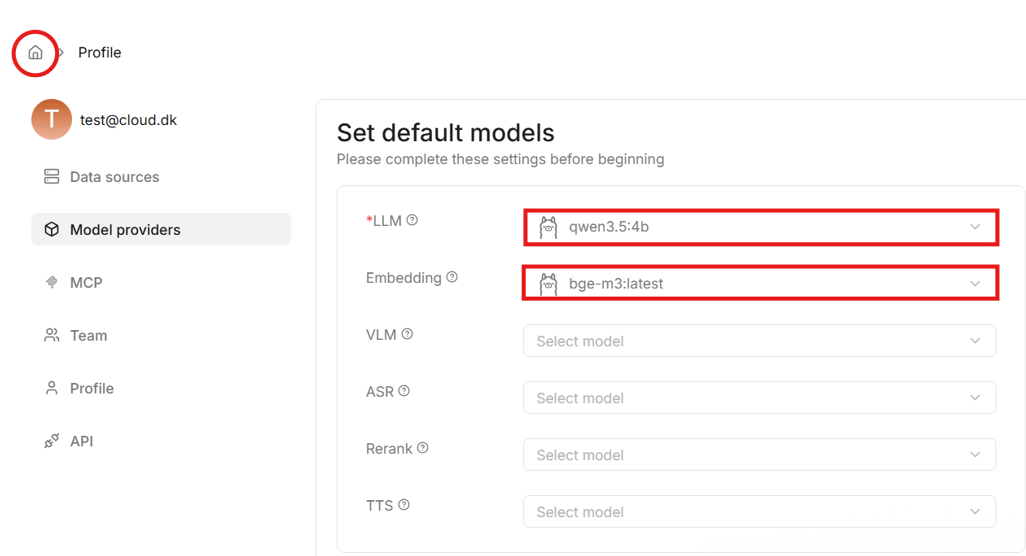Click the user avatar with letter T
This screenshot has width=1026, height=556.
(x=51, y=120)
